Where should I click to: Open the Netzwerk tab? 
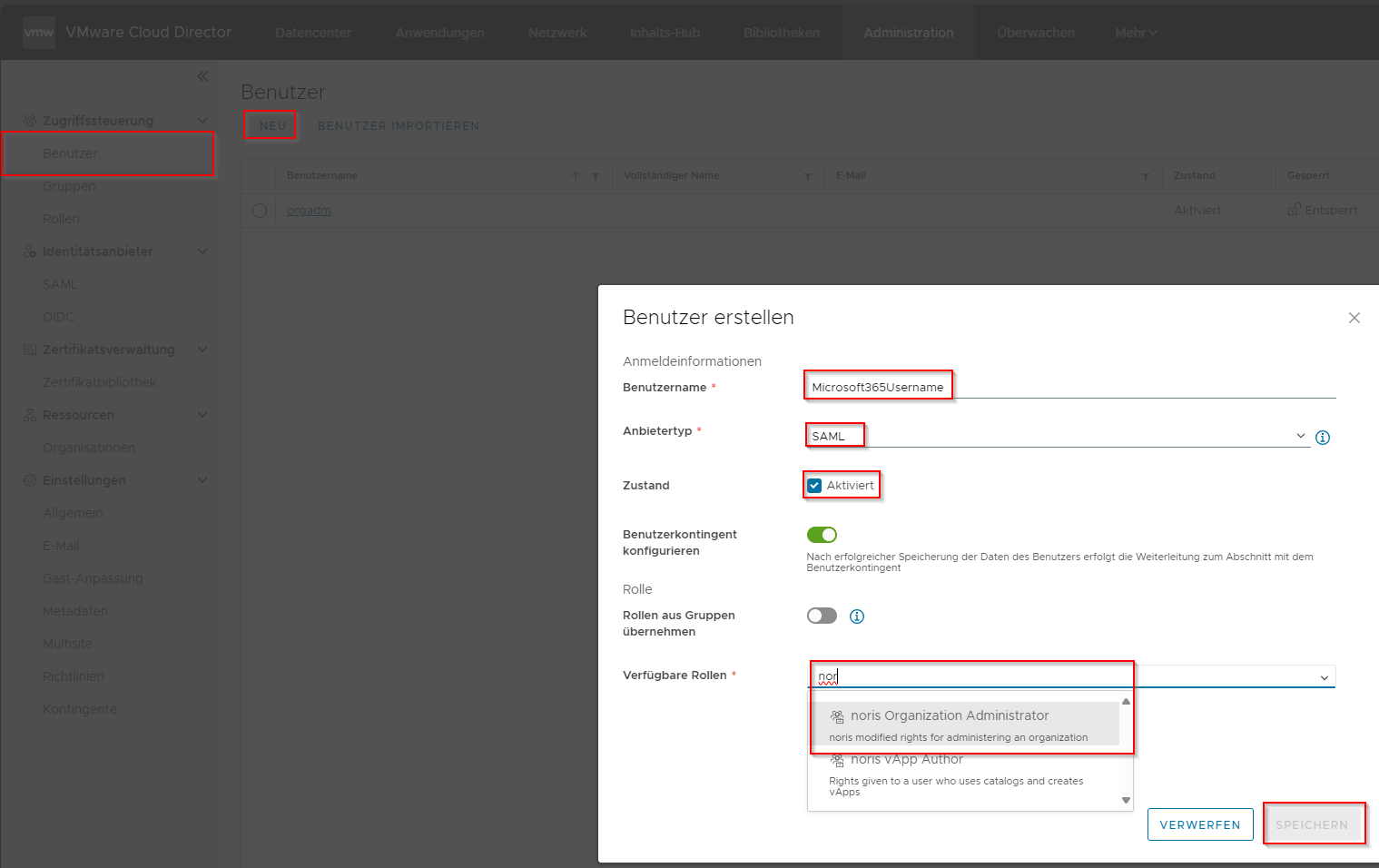557,33
